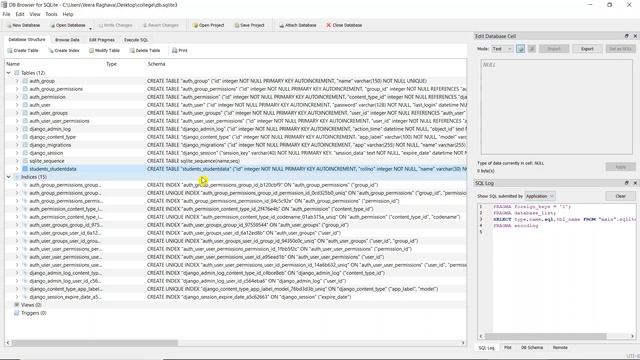Click the django_session table icon

(x=25, y=153)
